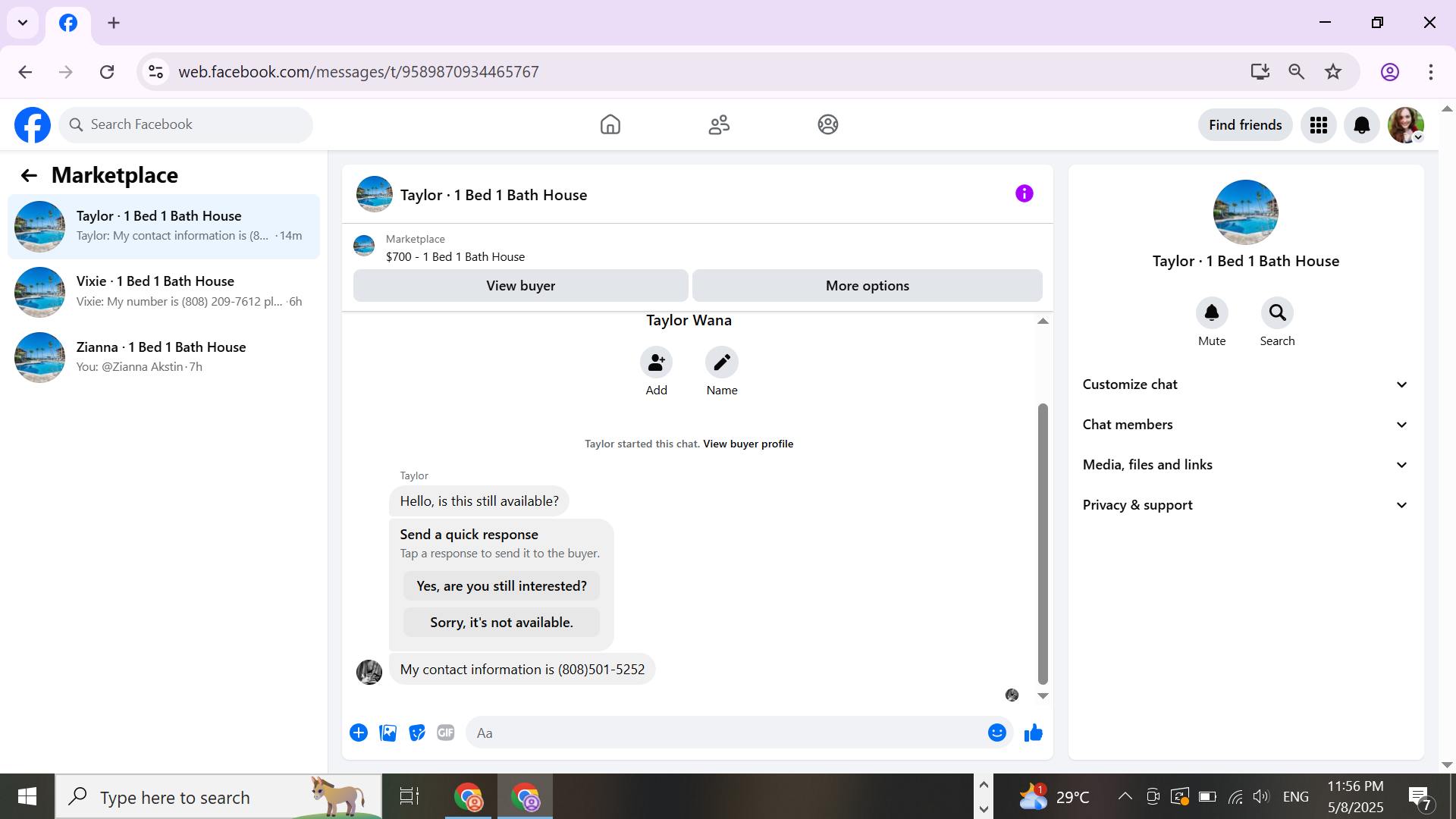
Task: Send a thumbs-up like
Action: click(1034, 733)
